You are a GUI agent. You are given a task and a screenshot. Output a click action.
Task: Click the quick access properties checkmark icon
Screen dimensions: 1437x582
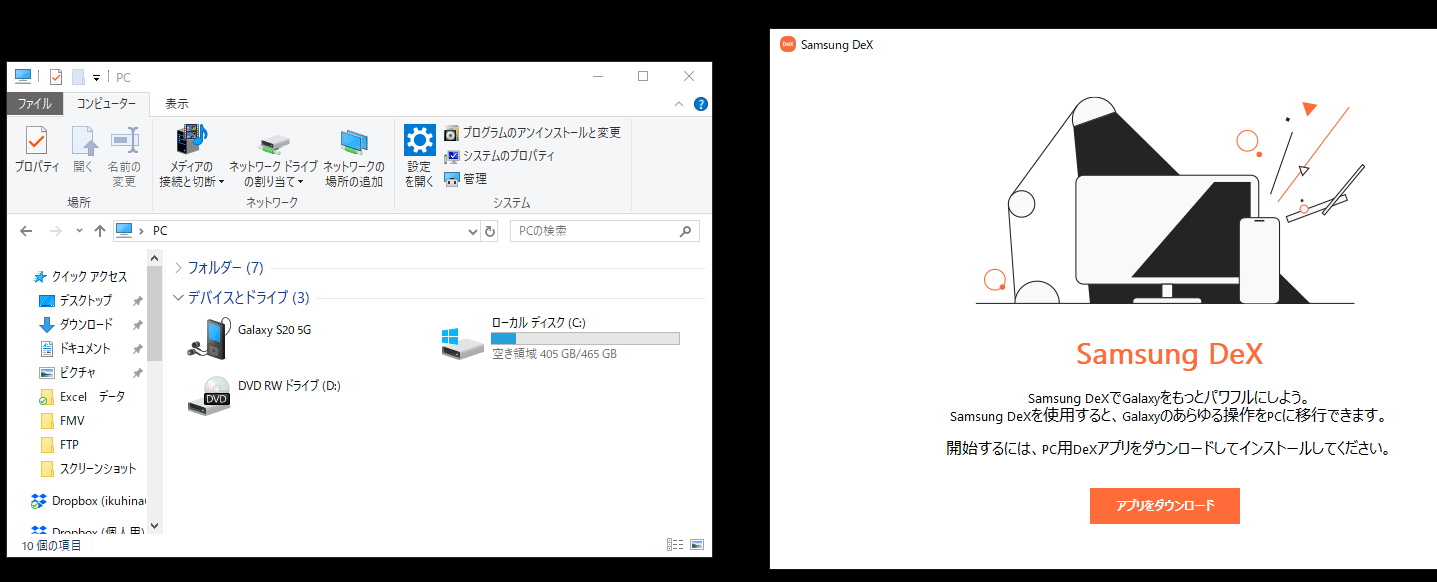coord(56,77)
